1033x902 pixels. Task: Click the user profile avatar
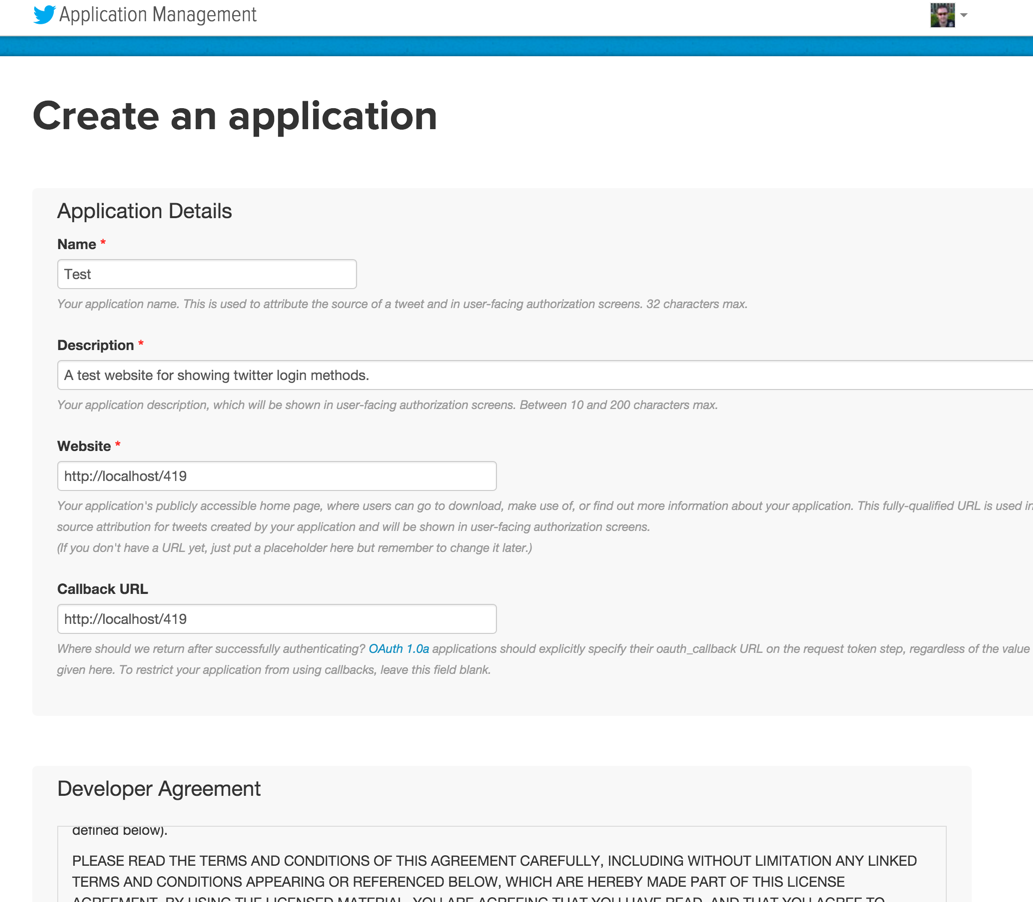pyautogui.click(x=942, y=15)
